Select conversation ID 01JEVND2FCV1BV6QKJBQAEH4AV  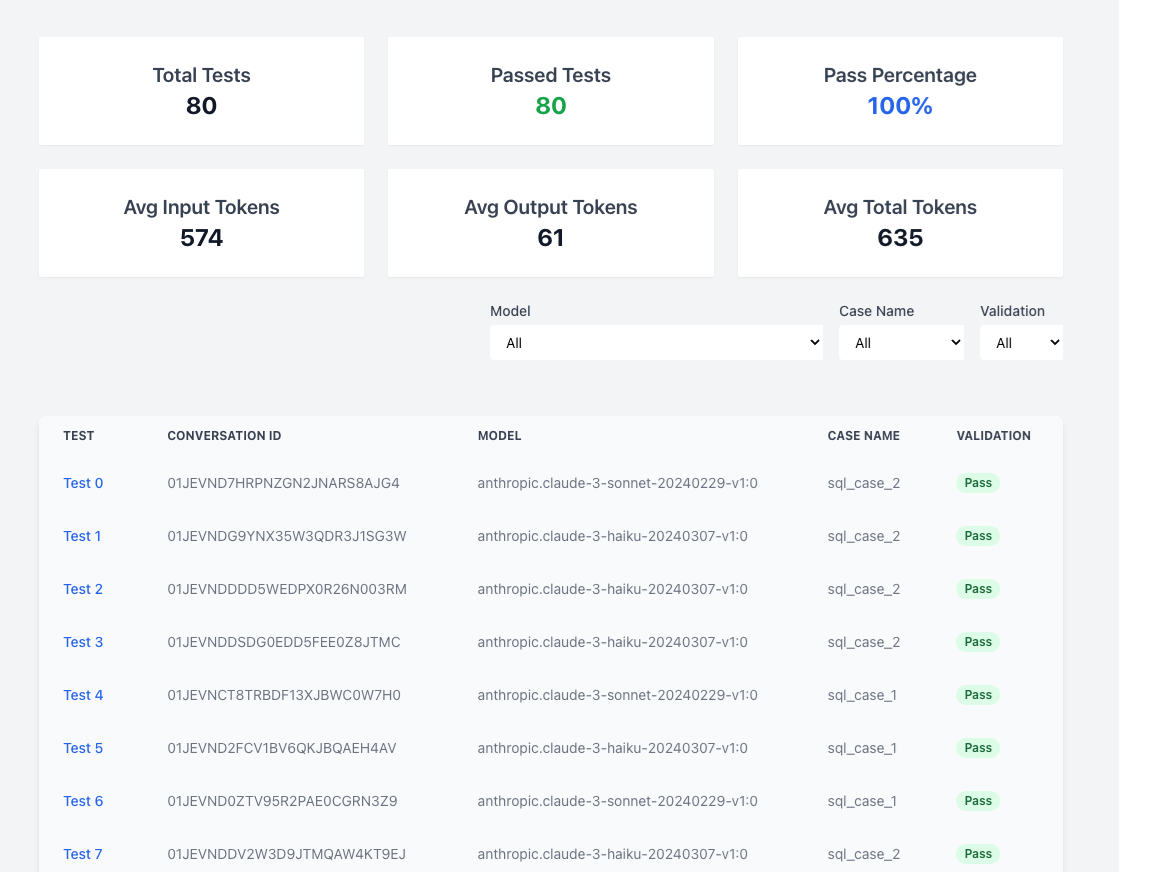coord(281,747)
